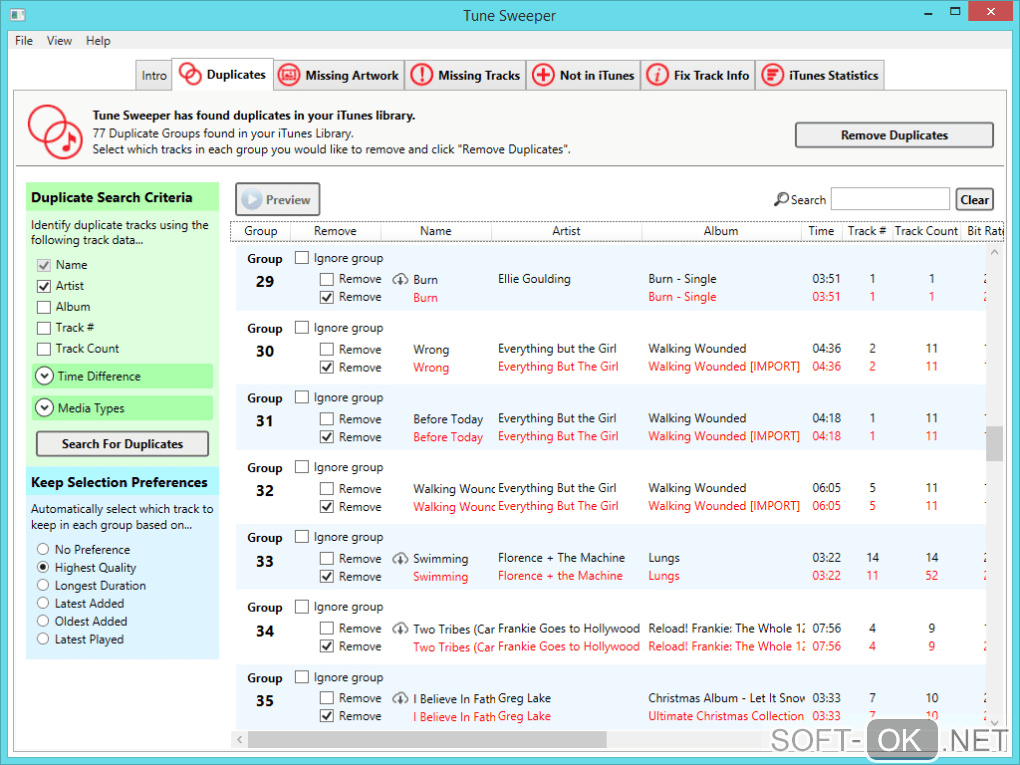Screen dimensions: 1020x765
Task: Open the File menu
Action: point(24,40)
